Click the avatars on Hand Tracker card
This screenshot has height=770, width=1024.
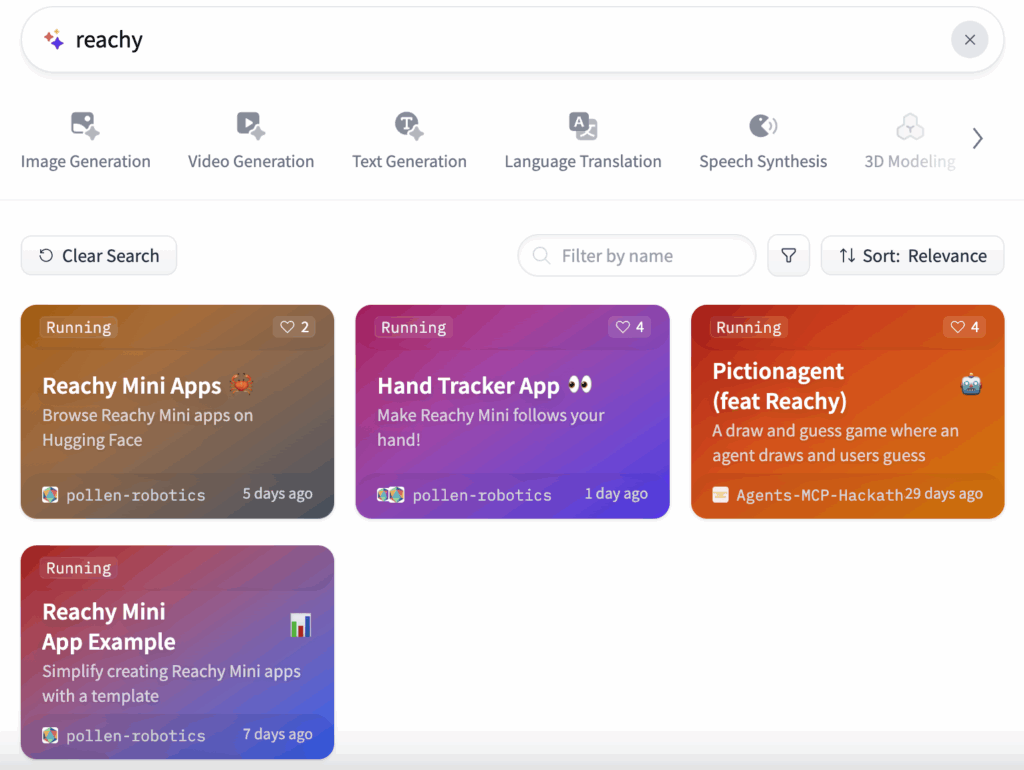pyautogui.click(x=391, y=494)
